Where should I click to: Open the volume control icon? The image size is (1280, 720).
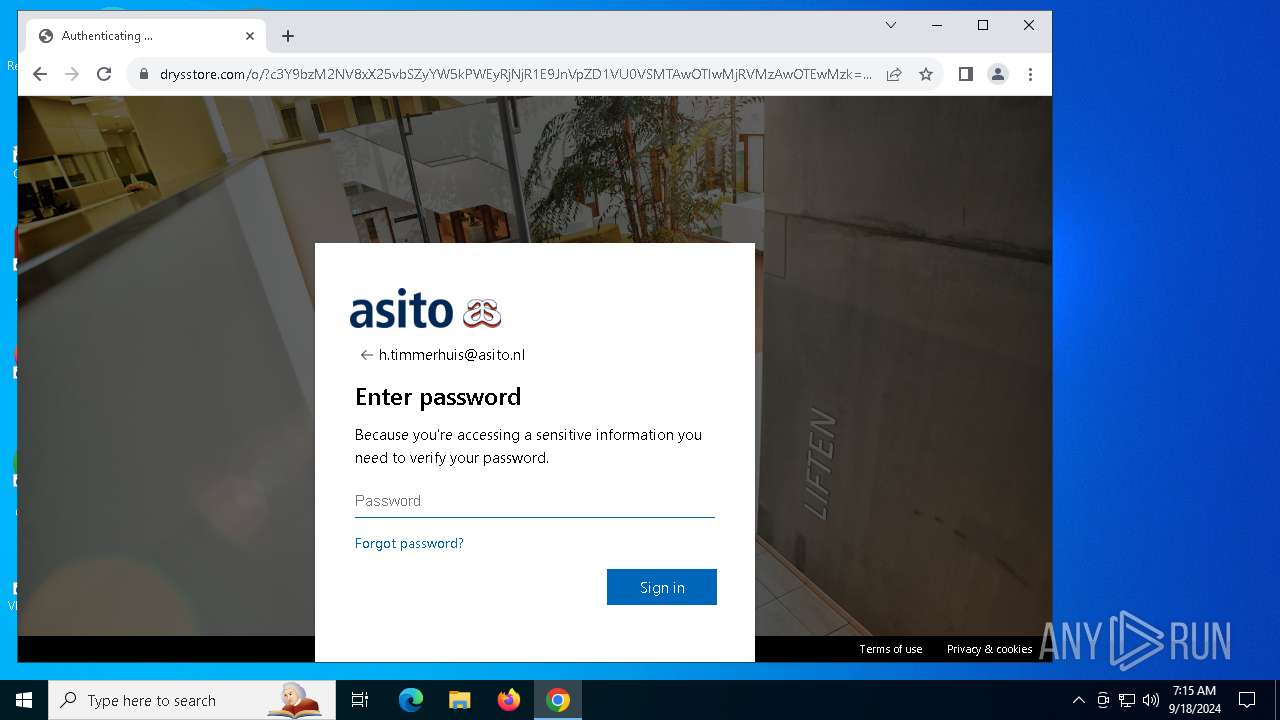click(1151, 700)
